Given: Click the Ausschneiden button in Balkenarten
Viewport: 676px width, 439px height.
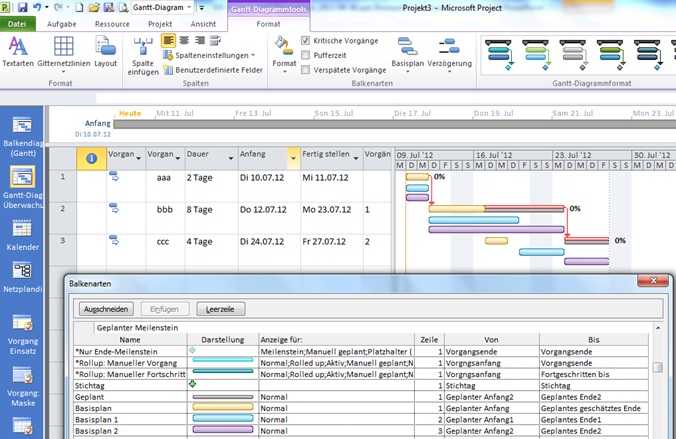Looking at the screenshot, I should tap(106, 309).
